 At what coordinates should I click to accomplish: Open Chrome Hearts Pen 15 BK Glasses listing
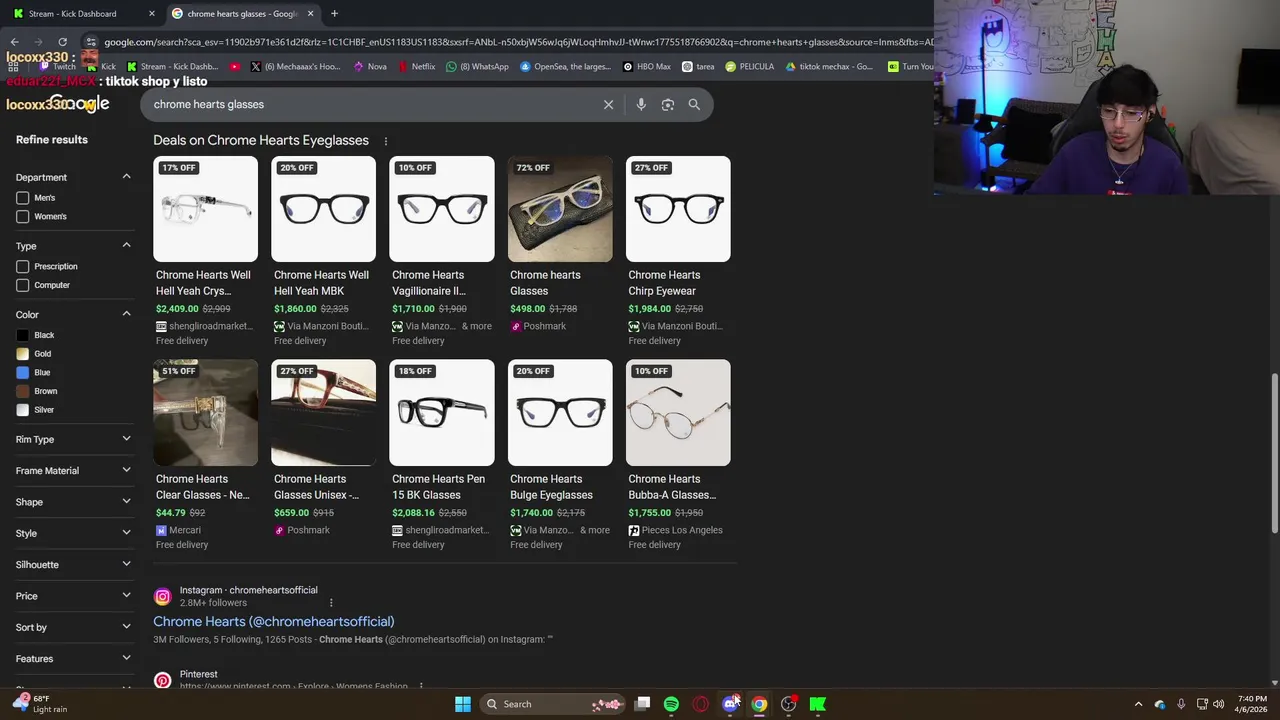pos(438,487)
